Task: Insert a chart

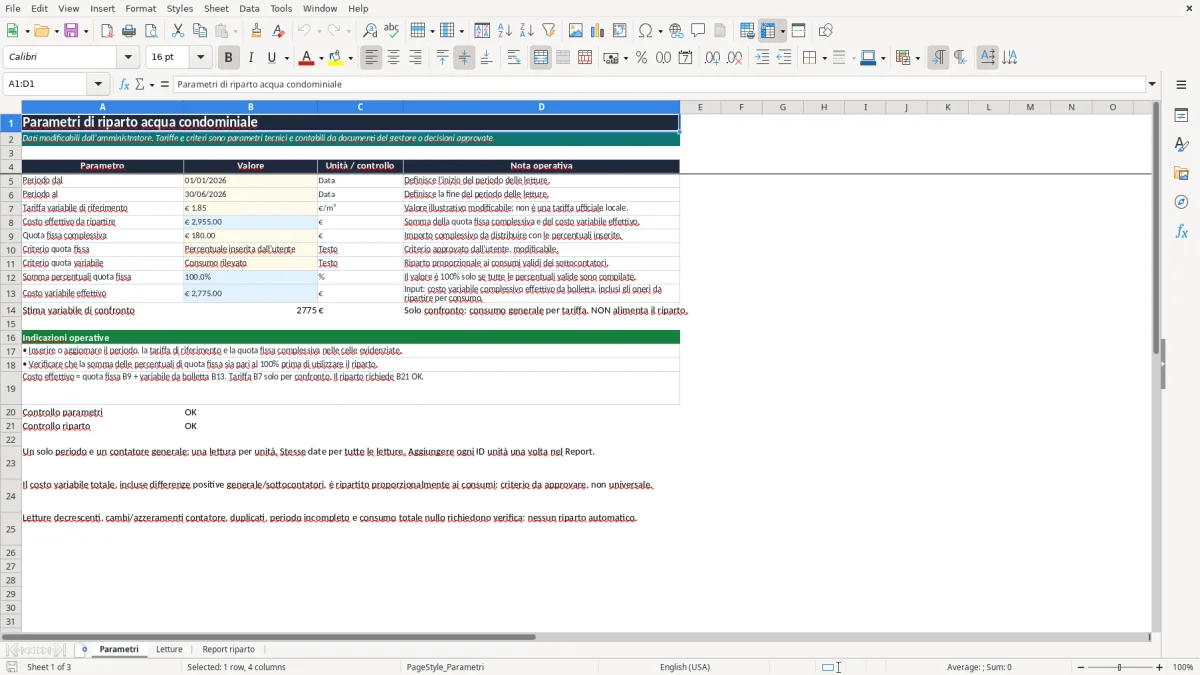Action: pos(598,31)
